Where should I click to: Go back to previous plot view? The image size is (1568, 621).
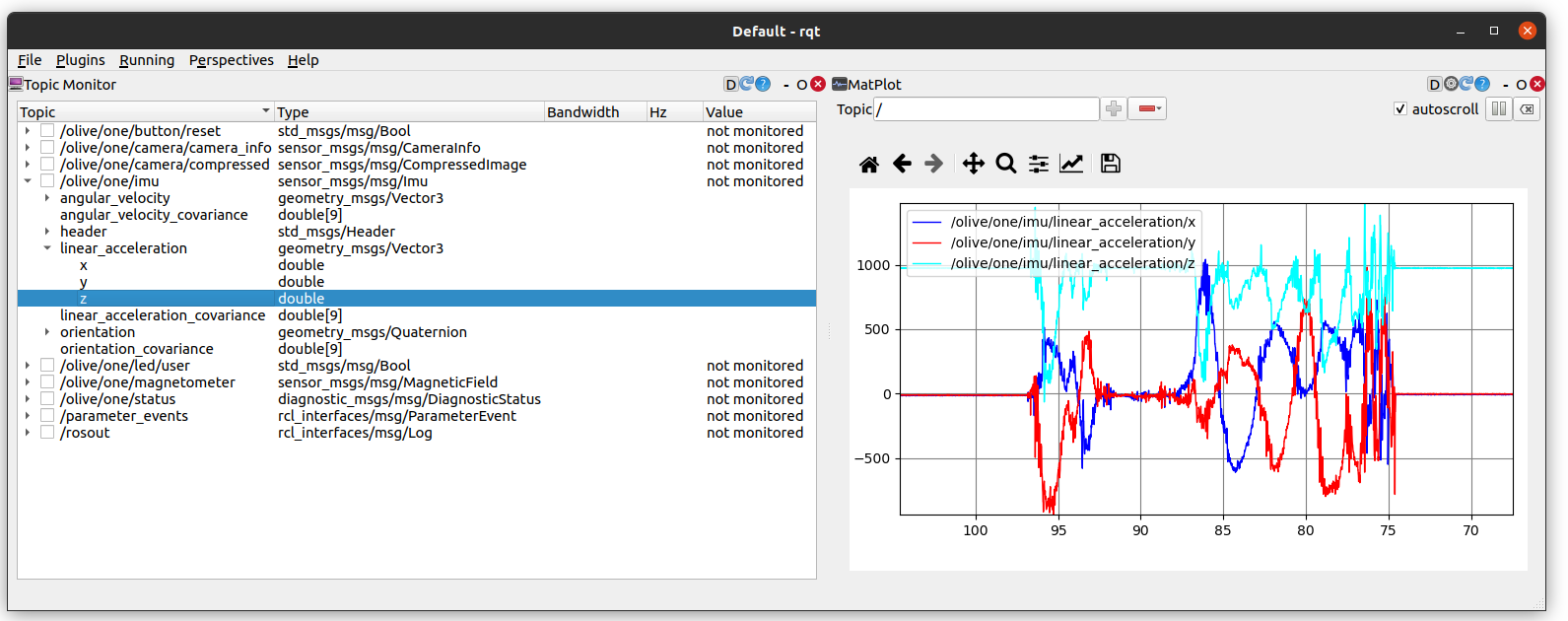pyautogui.click(x=902, y=165)
